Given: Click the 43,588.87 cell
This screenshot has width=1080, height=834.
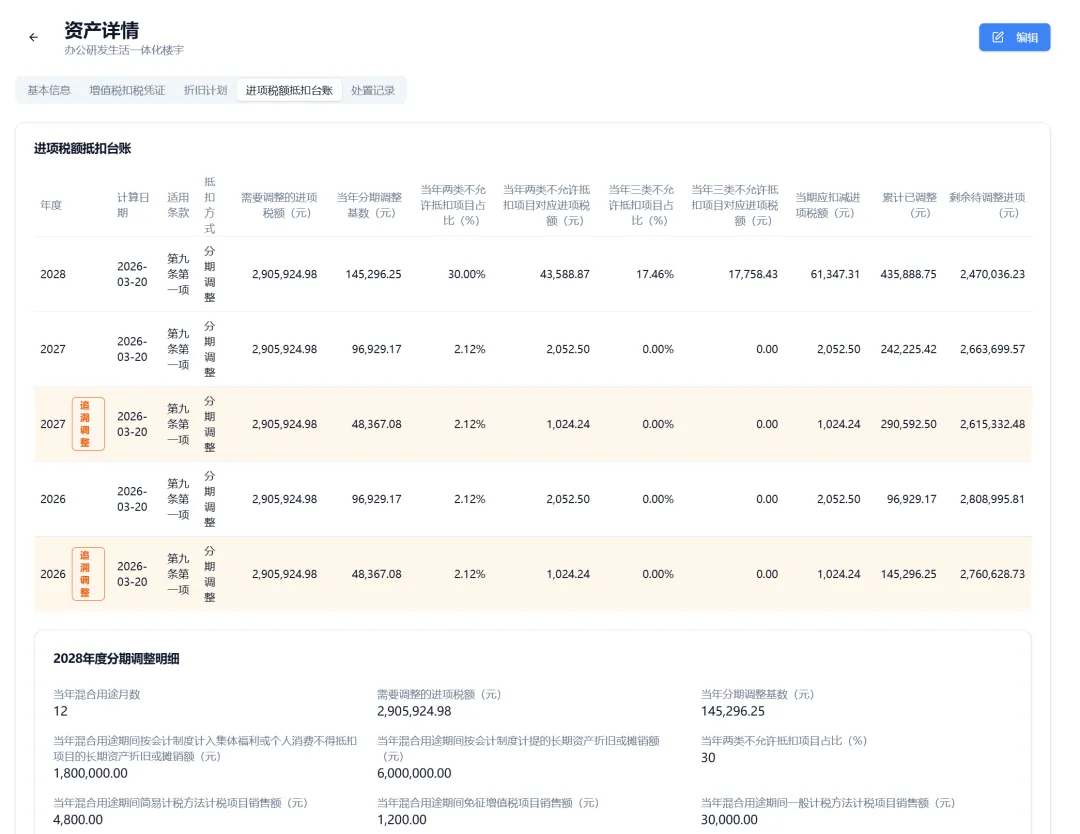Looking at the screenshot, I should 565,274.
